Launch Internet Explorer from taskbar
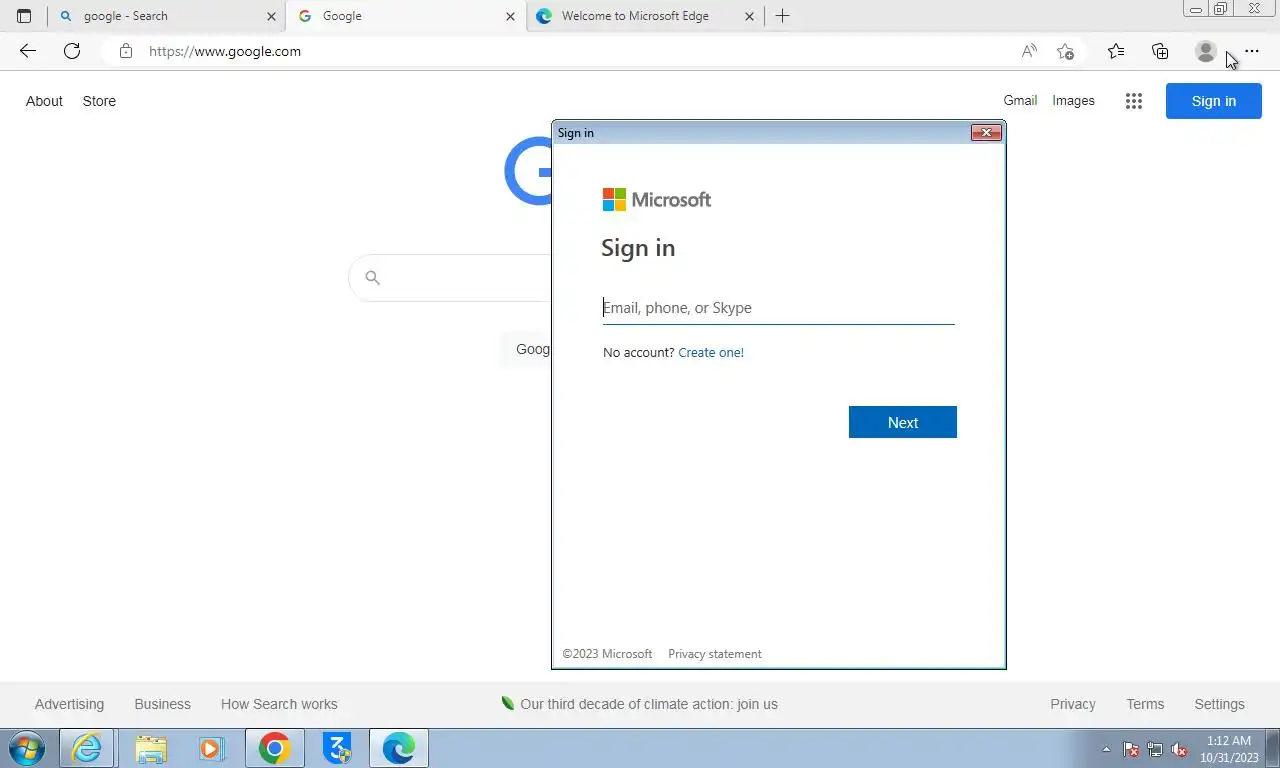The width and height of the screenshot is (1280, 768). (x=87, y=748)
